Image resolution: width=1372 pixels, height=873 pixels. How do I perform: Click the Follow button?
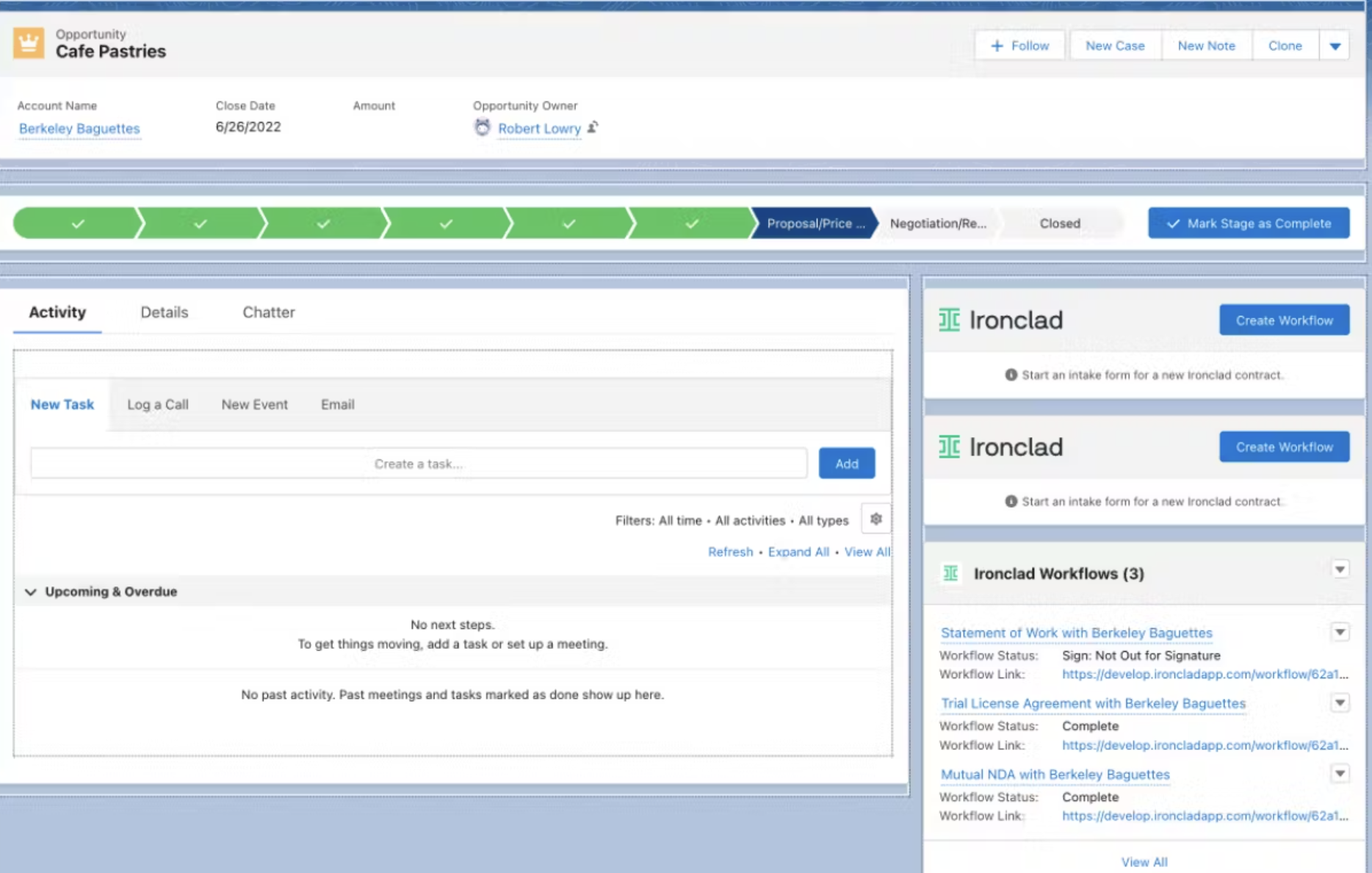(x=1019, y=46)
